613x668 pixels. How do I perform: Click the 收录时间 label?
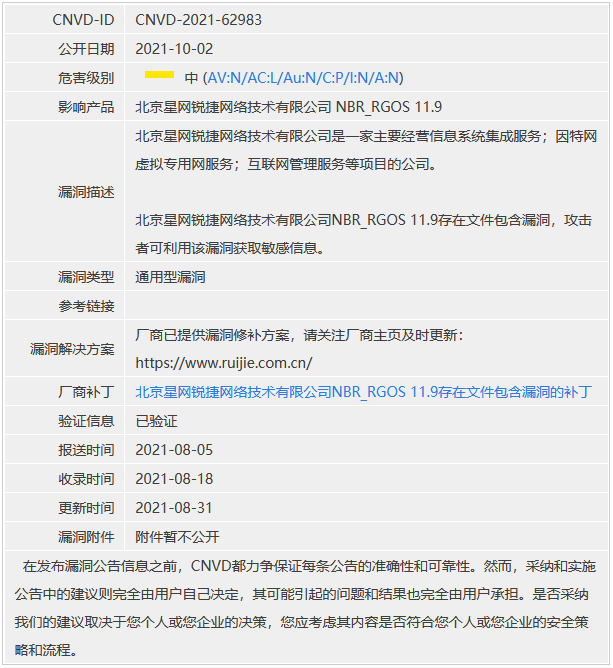point(86,479)
